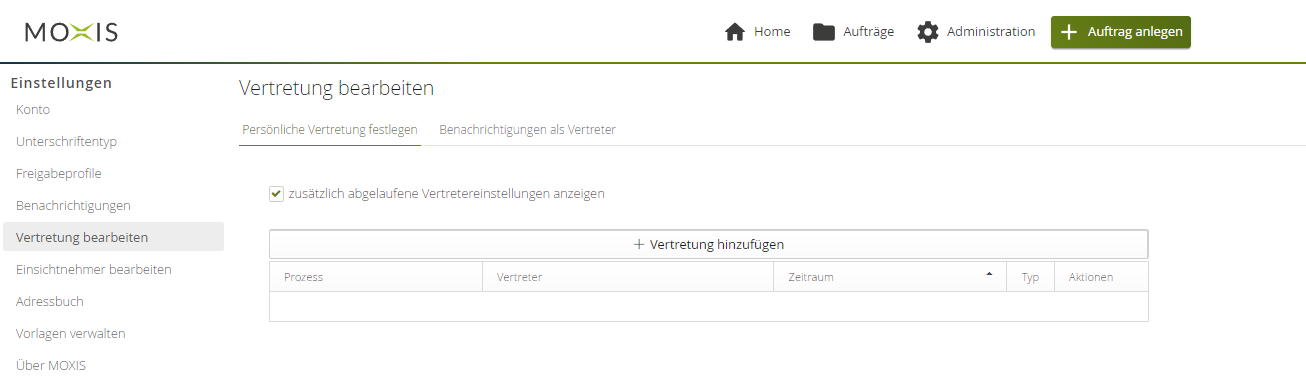
Task: Click plus icon in Auftrag anlegen
Action: point(1069,32)
